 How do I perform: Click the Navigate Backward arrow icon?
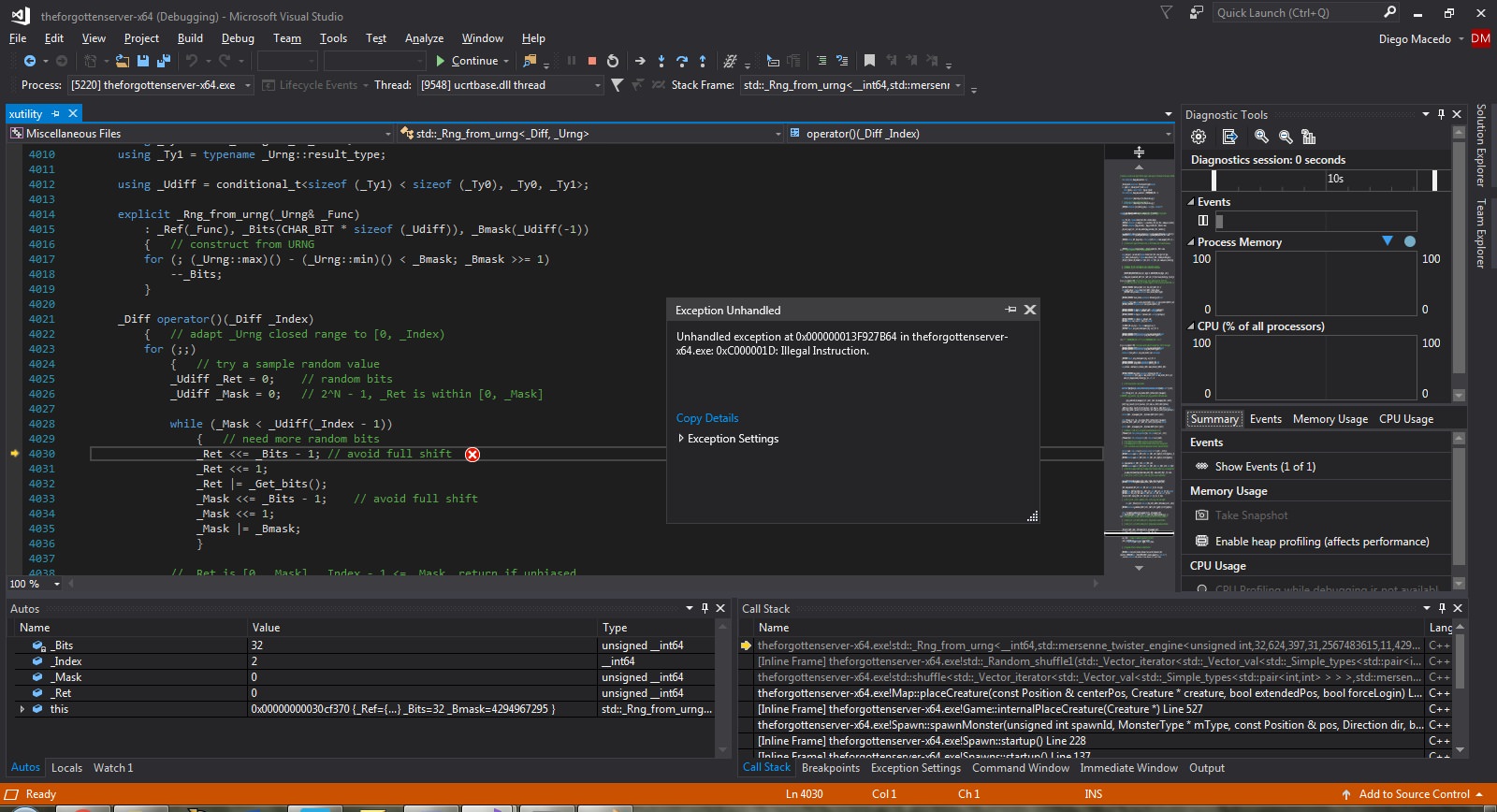pos(30,61)
